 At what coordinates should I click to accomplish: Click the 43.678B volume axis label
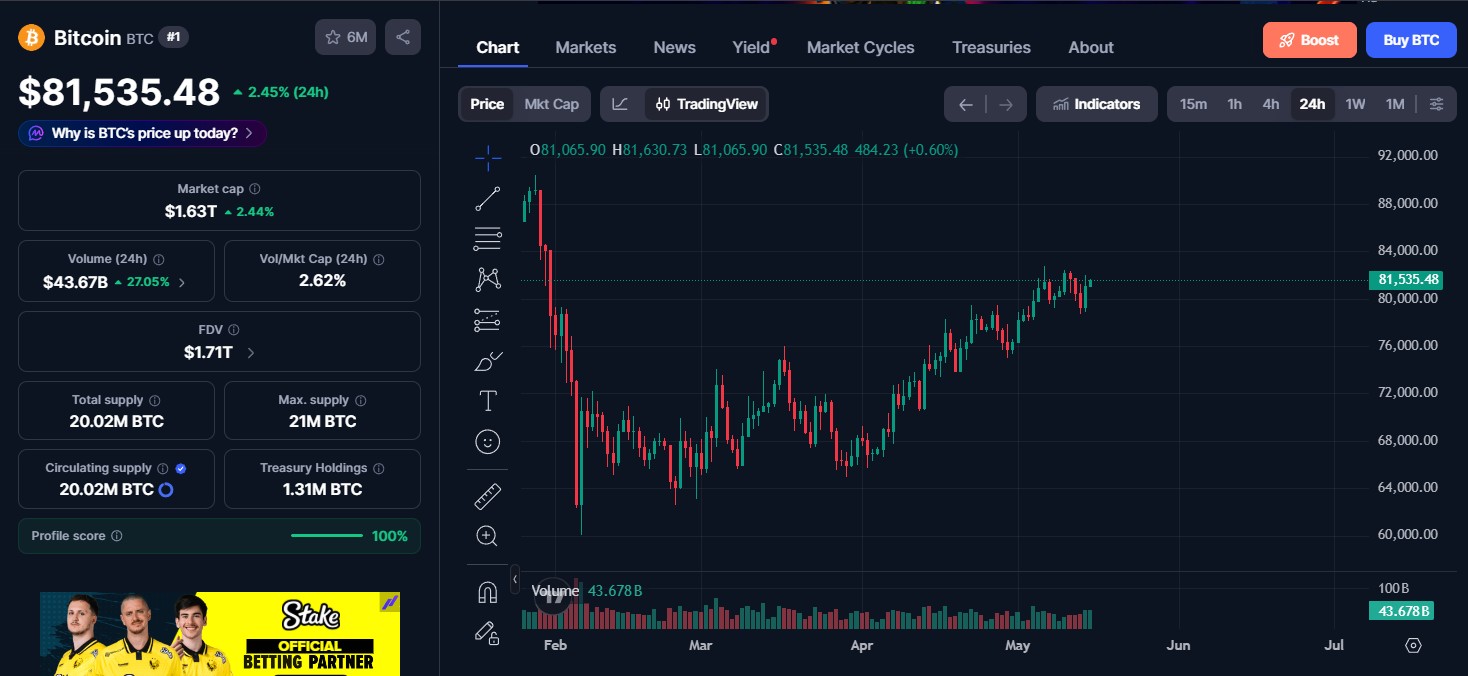[1401, 611]
